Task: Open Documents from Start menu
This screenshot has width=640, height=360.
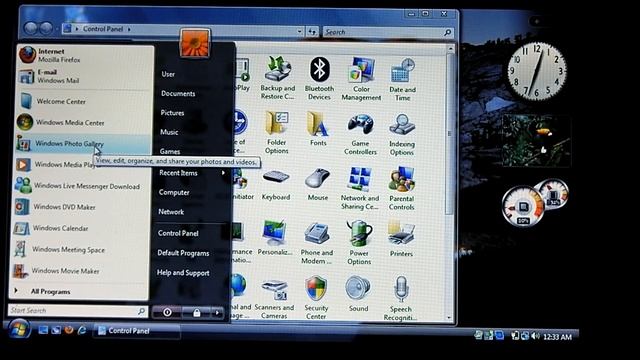Action: click(x=178, y=93)
